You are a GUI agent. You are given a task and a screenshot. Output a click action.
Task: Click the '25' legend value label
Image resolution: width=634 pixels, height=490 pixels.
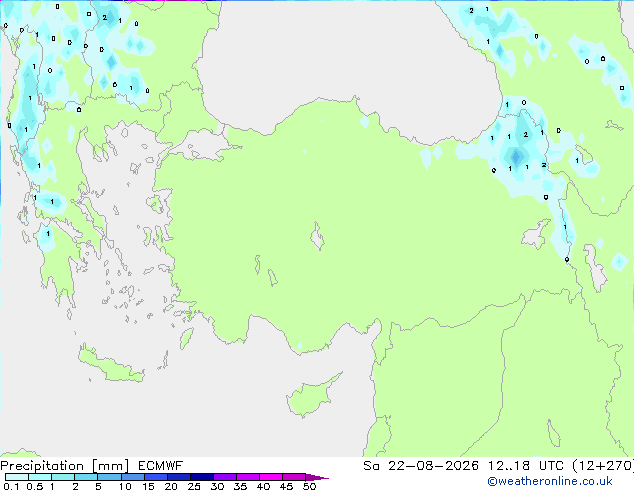(194, 486)
